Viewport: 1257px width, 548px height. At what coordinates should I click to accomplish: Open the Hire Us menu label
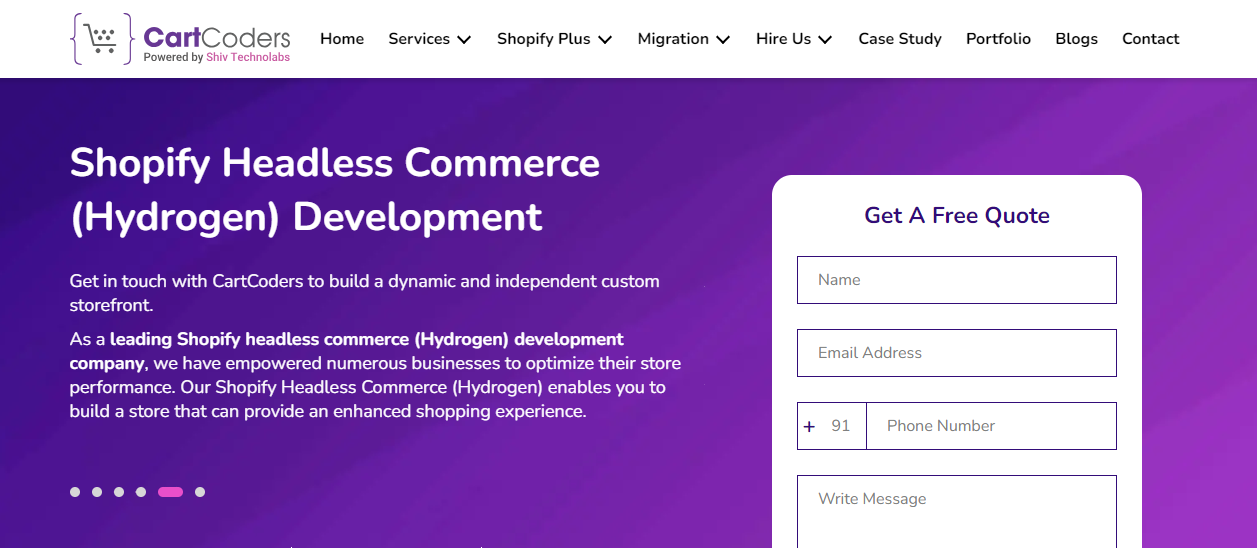[x=784, y=39]
